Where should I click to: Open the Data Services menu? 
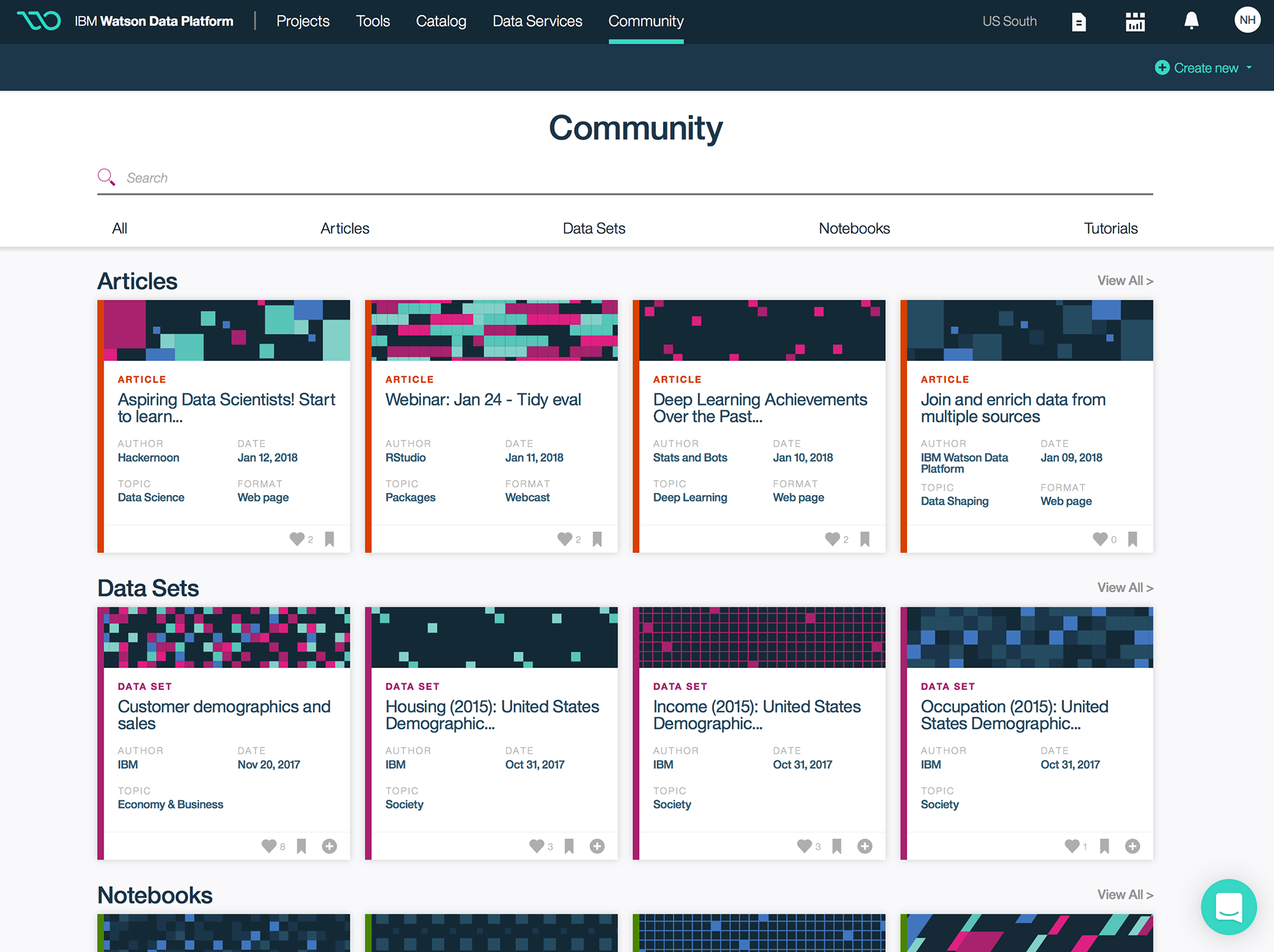tap(537, 21)
